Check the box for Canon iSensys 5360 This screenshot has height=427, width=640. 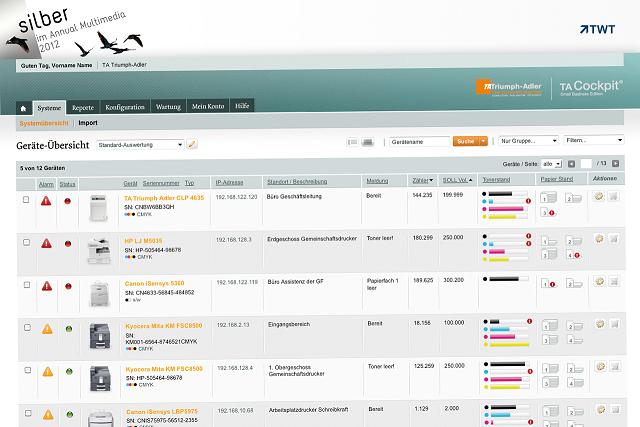(27, 285)
